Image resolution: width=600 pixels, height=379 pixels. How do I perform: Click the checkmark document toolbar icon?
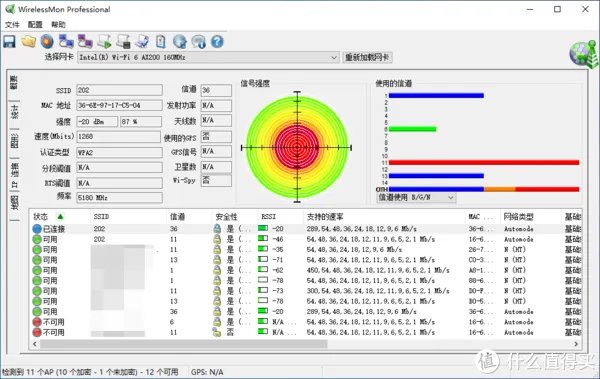(x=142, y=41)
